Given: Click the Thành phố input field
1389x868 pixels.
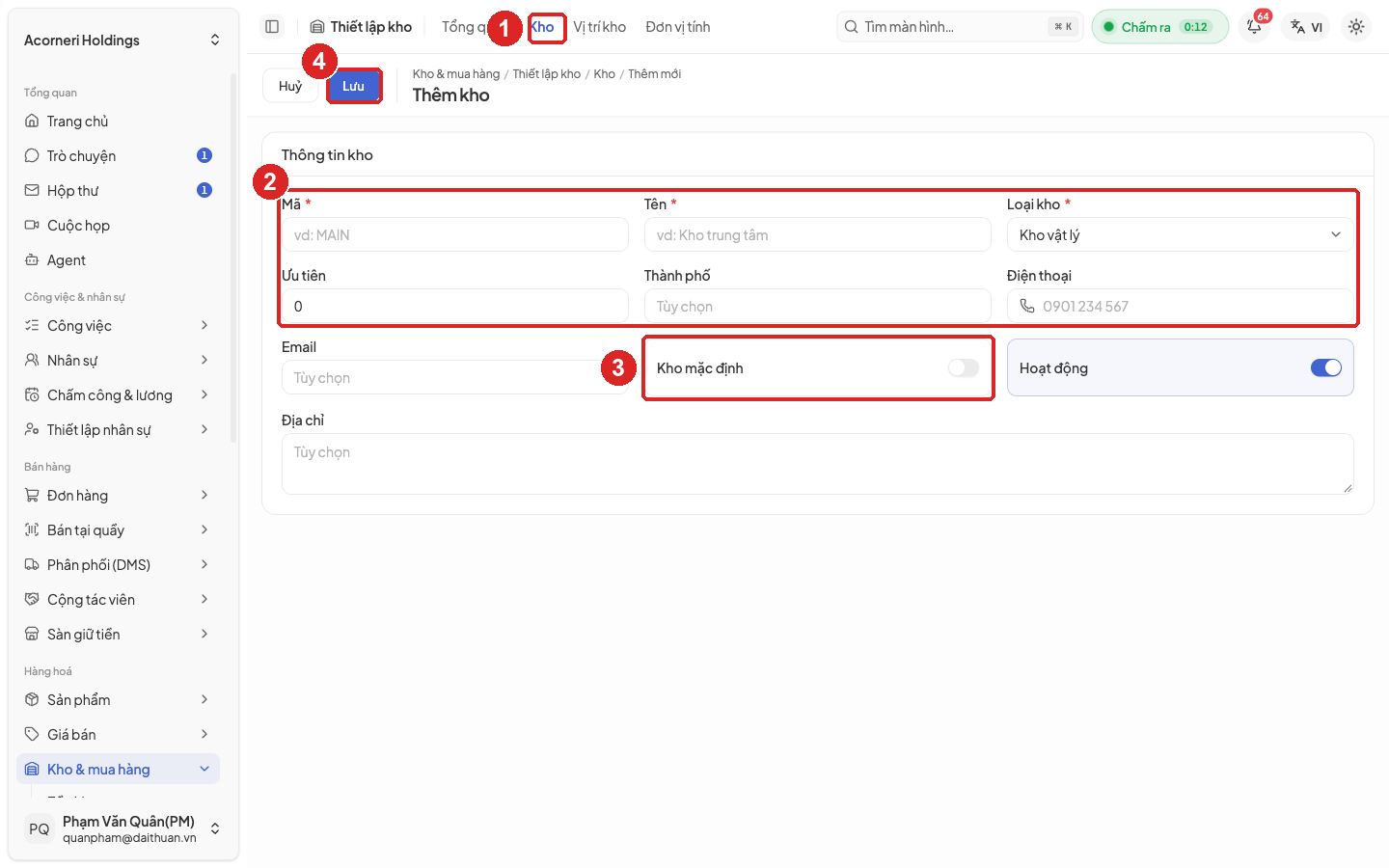Looking at the screenshot, I should (x=818, y=306).
